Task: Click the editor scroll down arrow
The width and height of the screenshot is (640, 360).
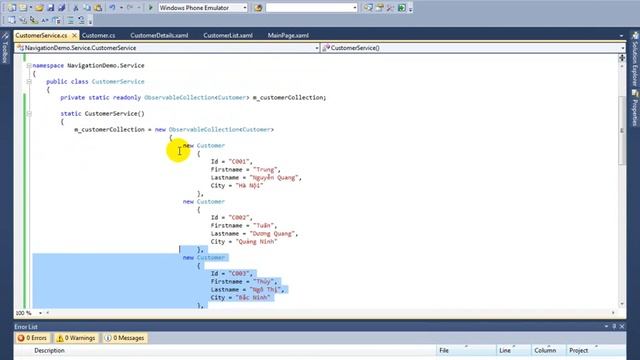Action: pyautogui.click(x=622, y=304)
